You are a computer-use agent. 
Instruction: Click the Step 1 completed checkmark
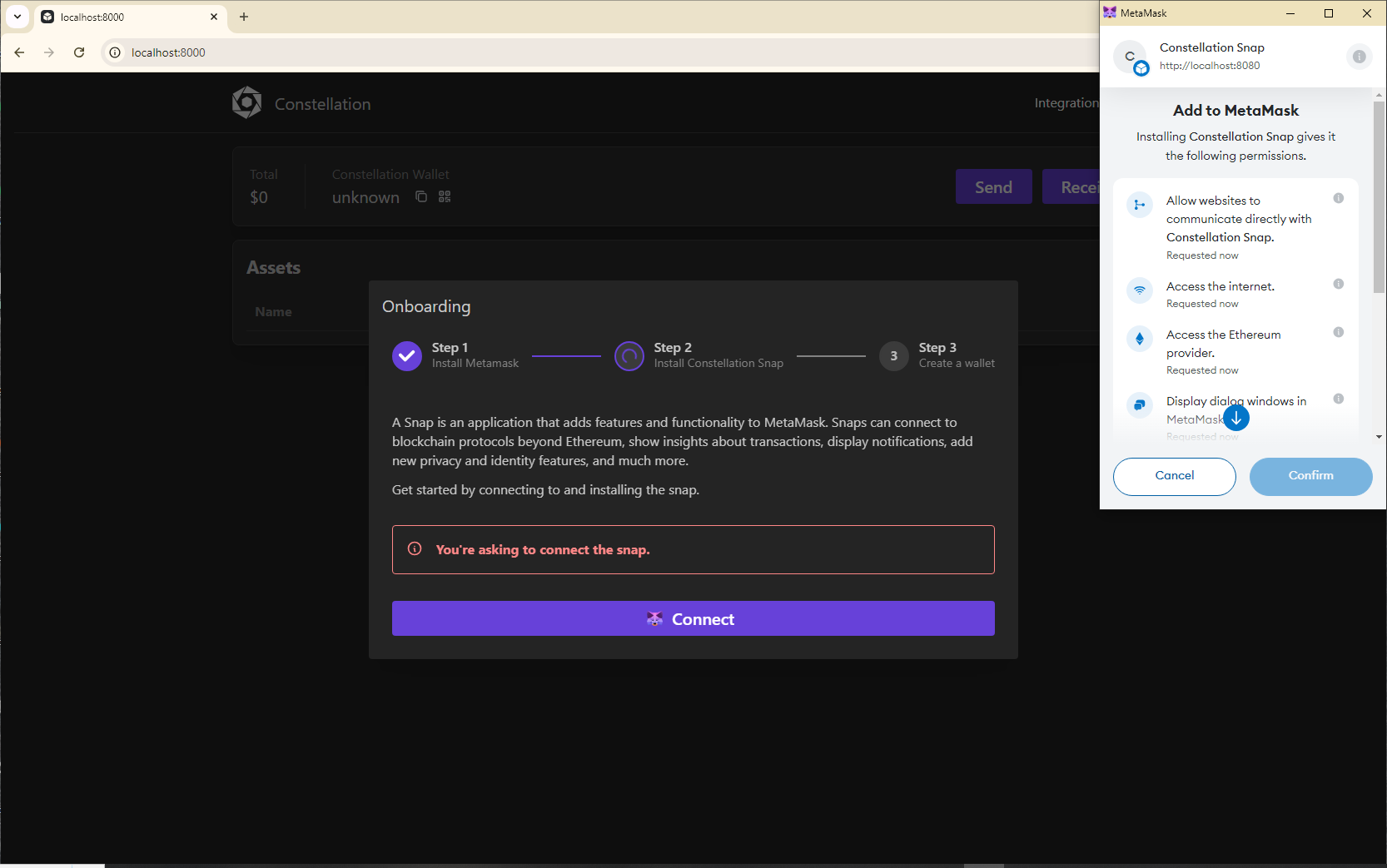click(x=407, y=356)
